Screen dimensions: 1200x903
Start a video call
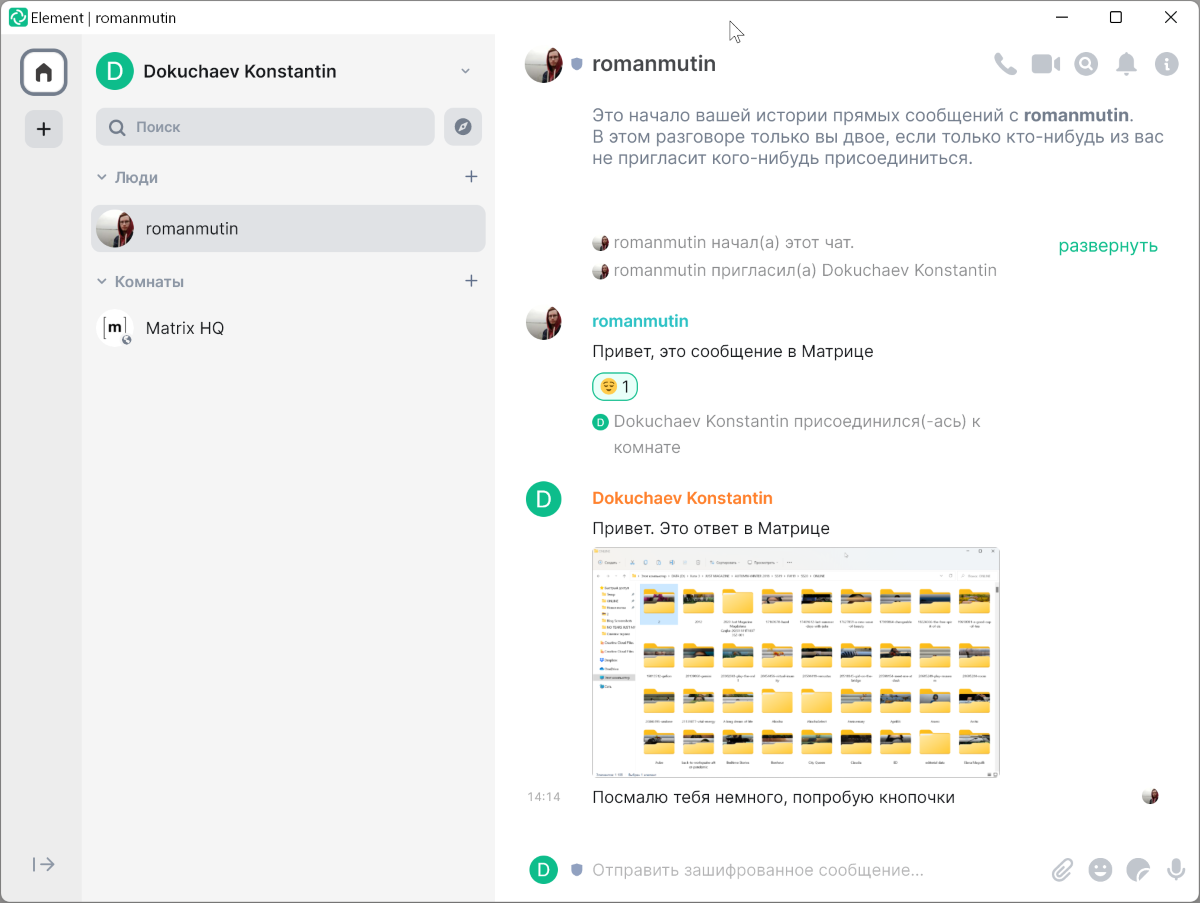tap(1046, 64)
